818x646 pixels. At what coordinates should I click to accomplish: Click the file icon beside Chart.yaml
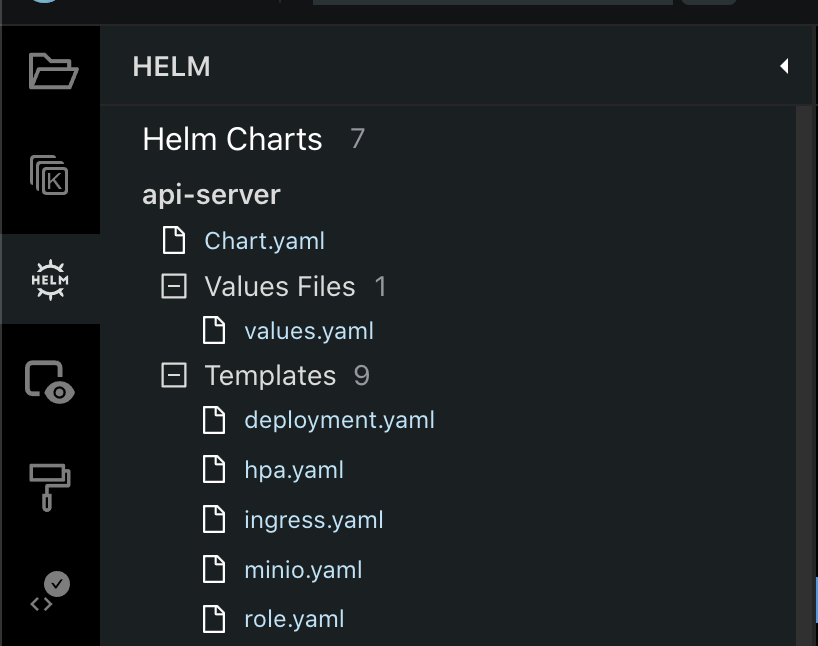174,241
